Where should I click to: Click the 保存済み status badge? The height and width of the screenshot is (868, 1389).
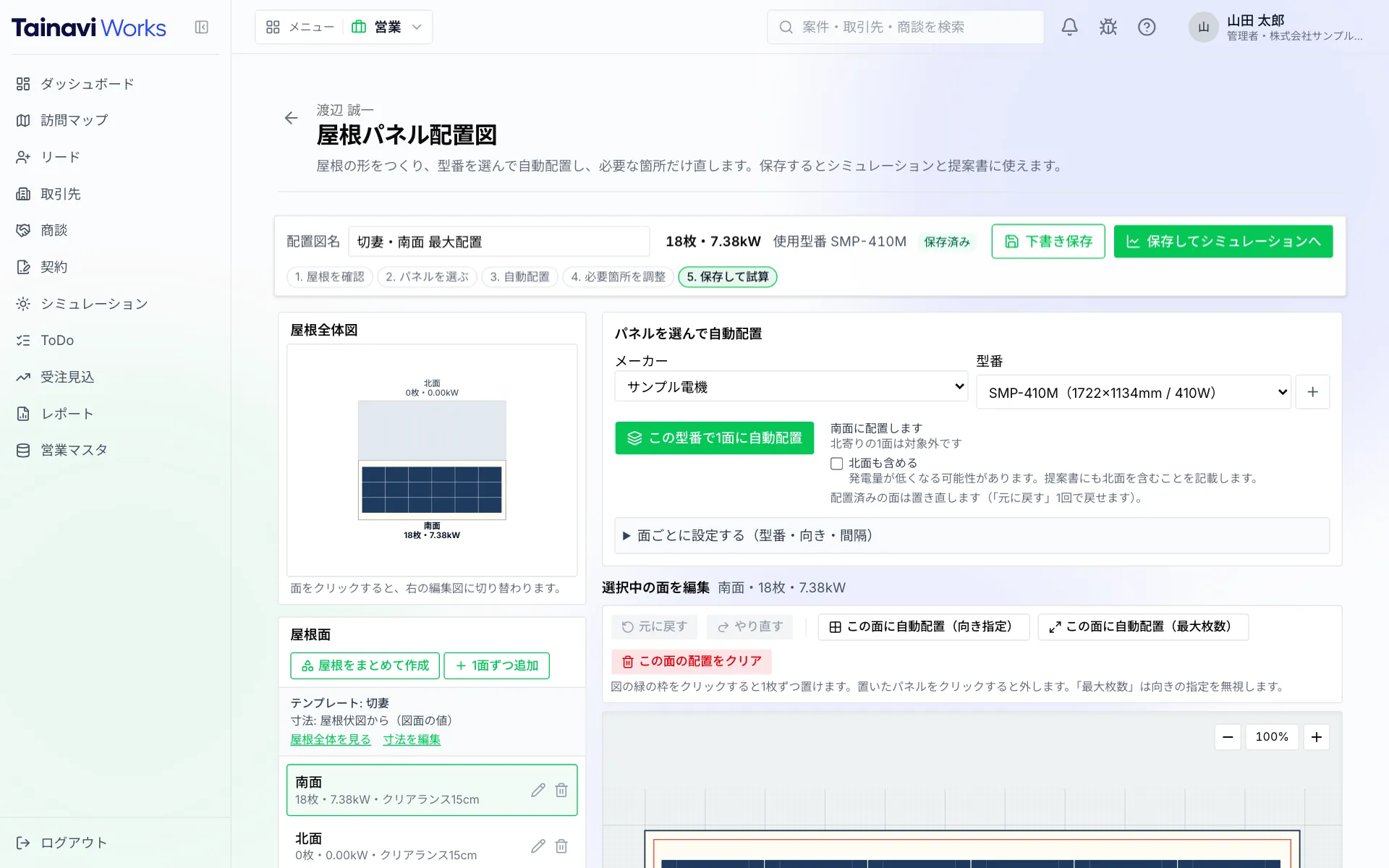pyautogui.click(x=947, y=242)
